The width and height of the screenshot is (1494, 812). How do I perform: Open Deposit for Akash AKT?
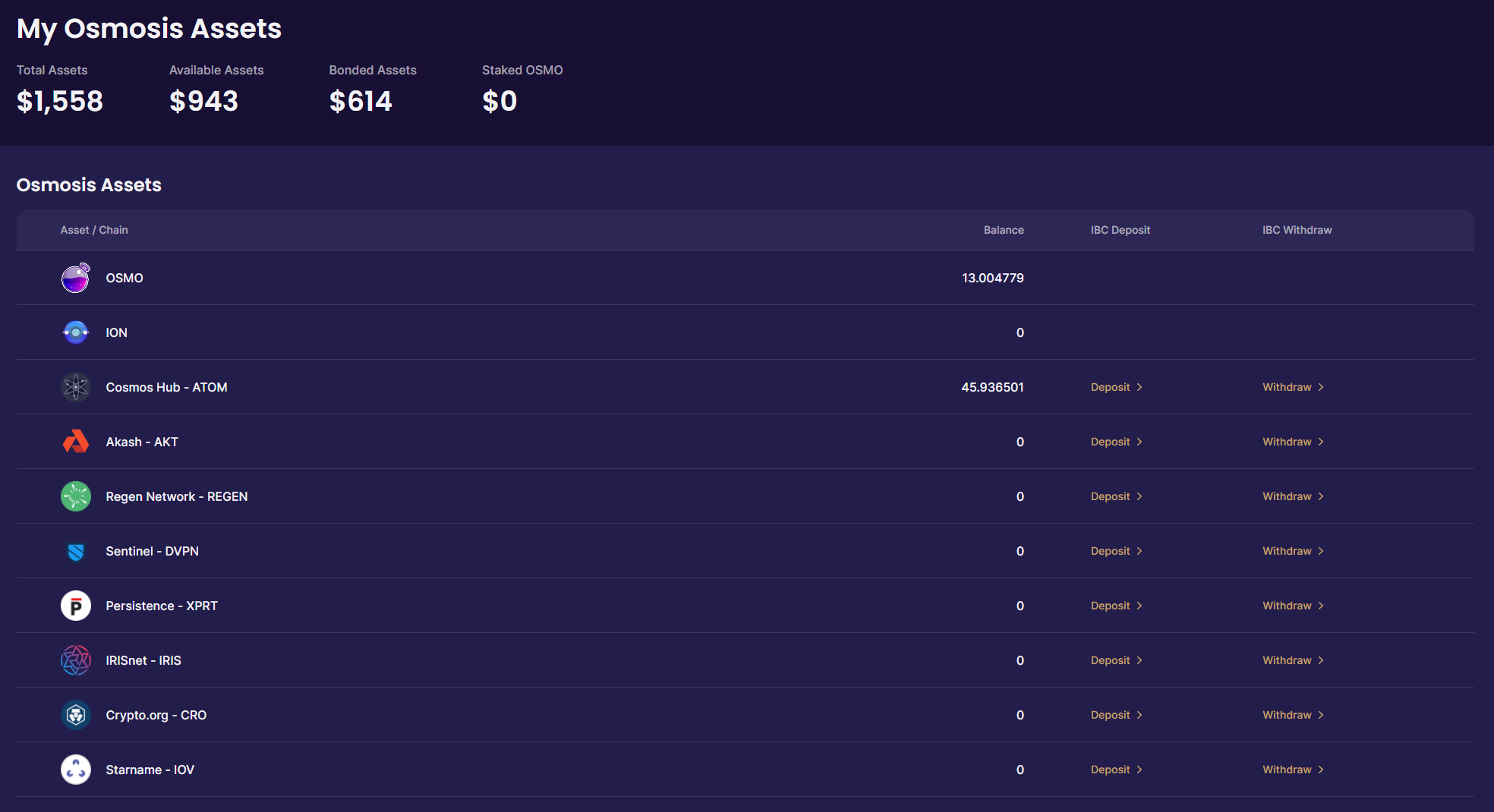point(1115,442)
